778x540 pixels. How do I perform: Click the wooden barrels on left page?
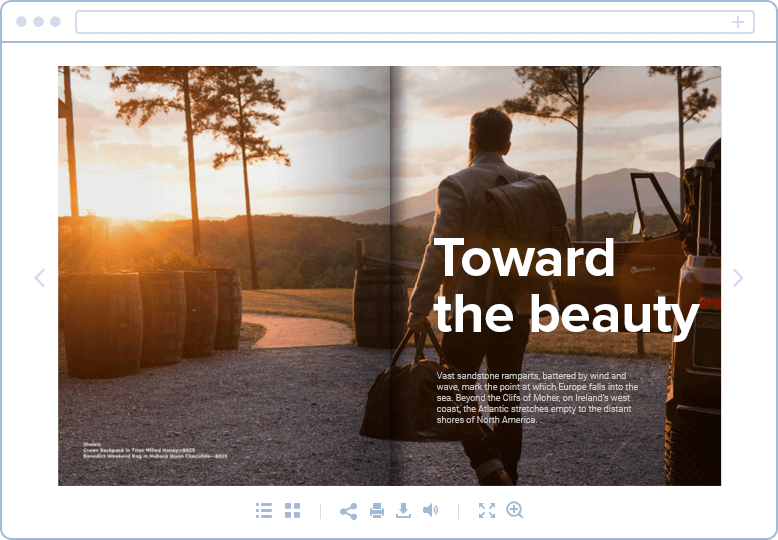tap(150, 320)
